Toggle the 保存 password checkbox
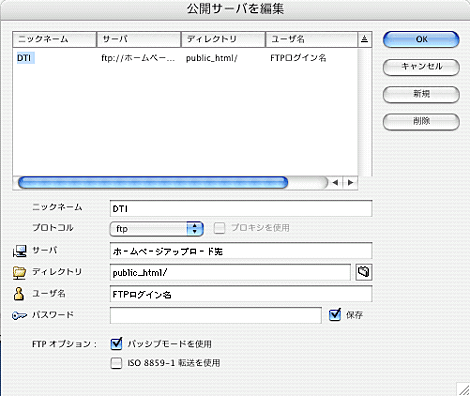 [335, 315]
